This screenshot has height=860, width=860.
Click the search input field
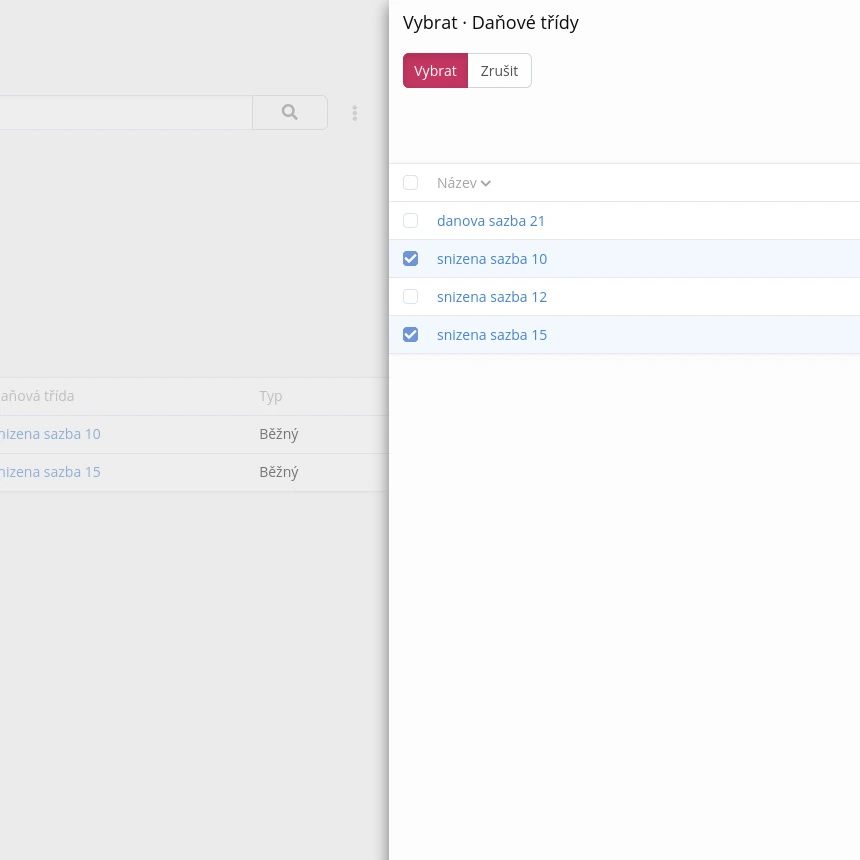(126, 112)
